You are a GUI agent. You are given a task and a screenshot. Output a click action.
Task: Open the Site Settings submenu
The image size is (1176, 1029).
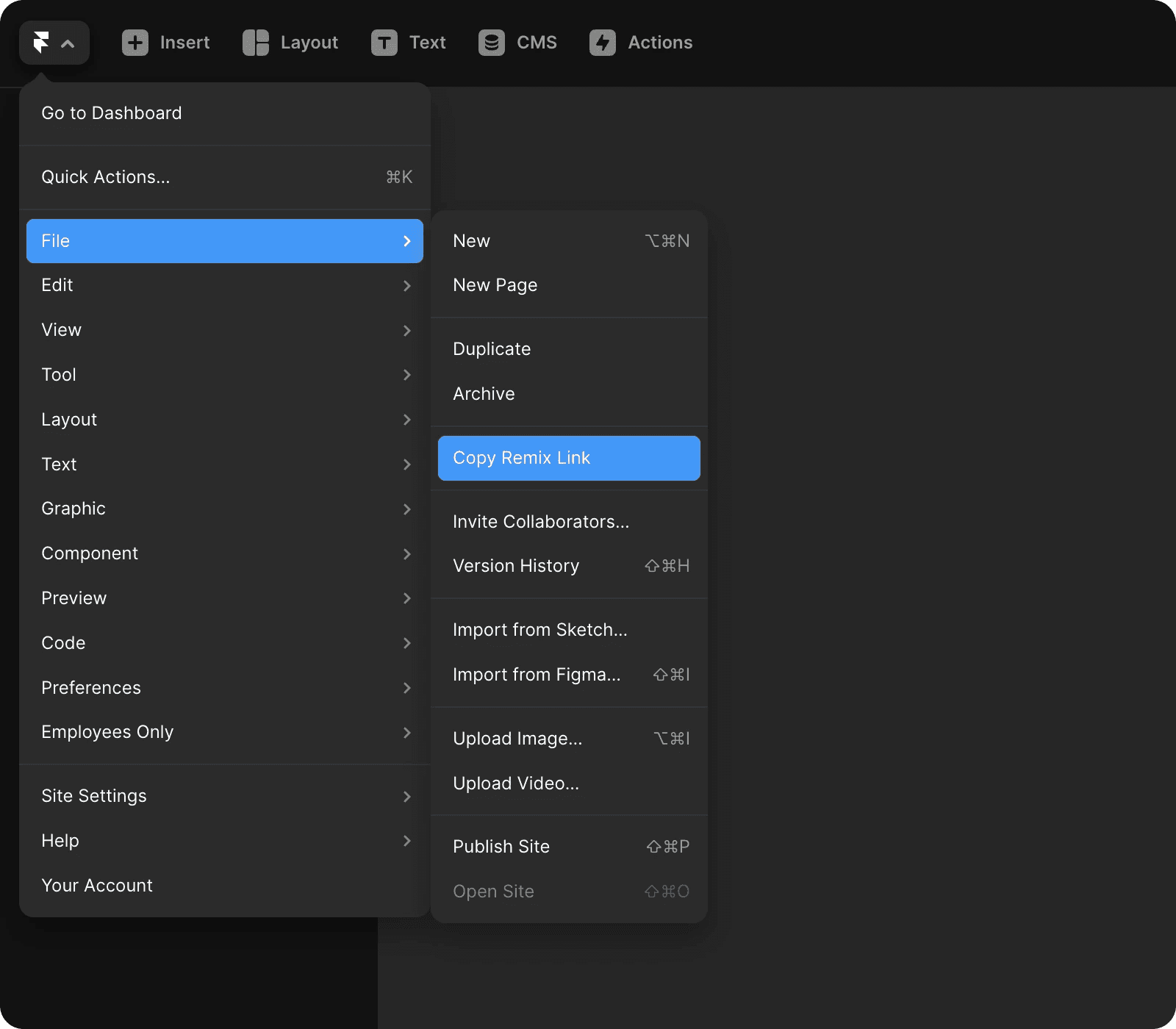[224, 796]
